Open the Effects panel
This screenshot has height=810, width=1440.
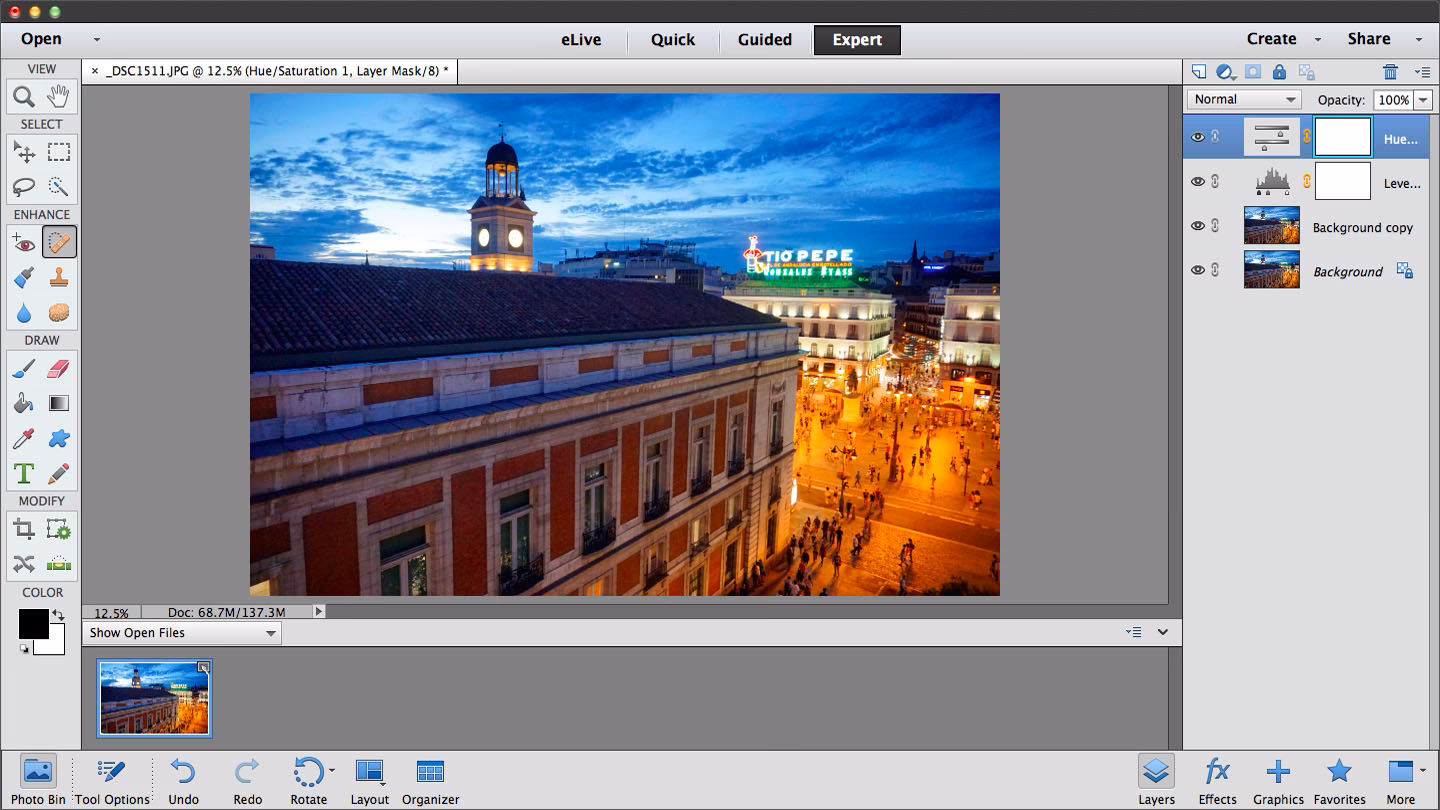1217,780
